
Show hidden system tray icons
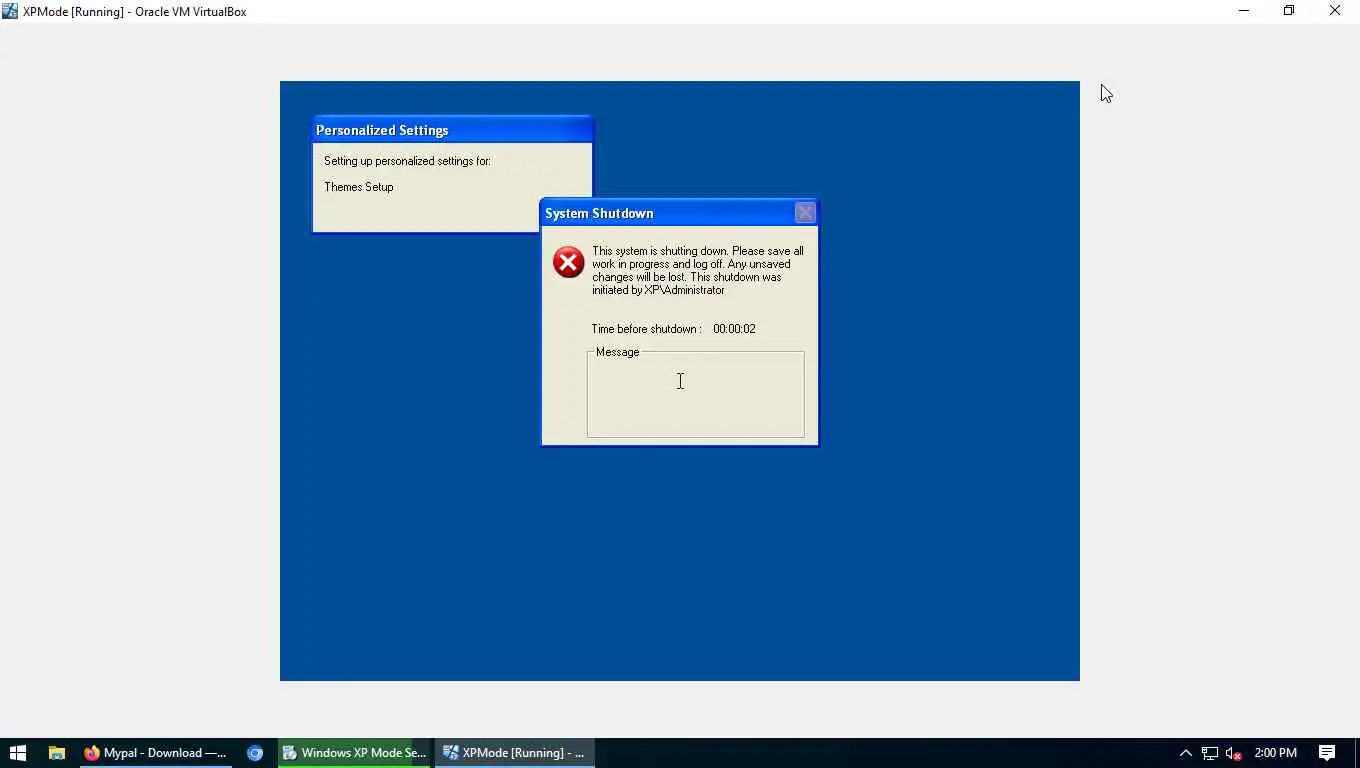pyautogui.click(x=1186, y=753)
